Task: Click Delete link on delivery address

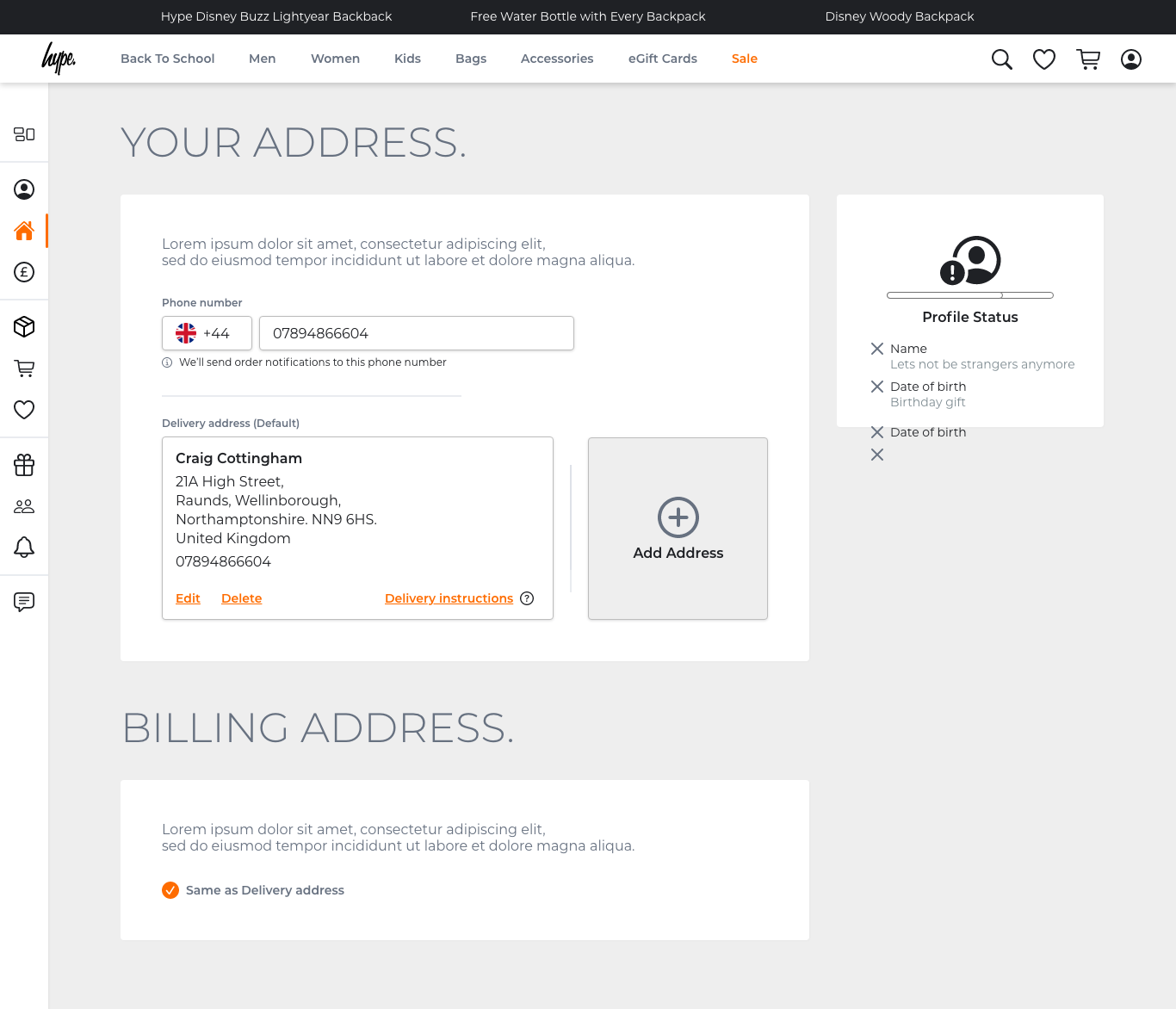Action: (241, 598)
